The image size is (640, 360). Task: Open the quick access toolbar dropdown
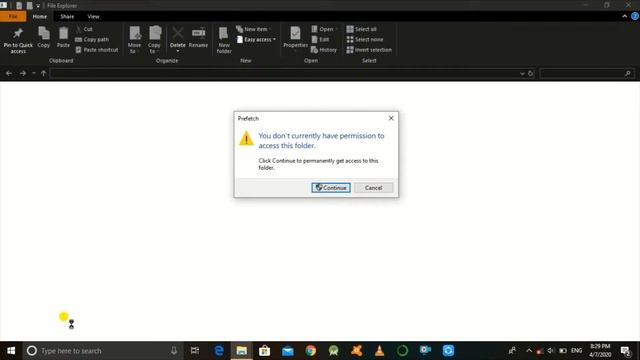tap(38, 6)
